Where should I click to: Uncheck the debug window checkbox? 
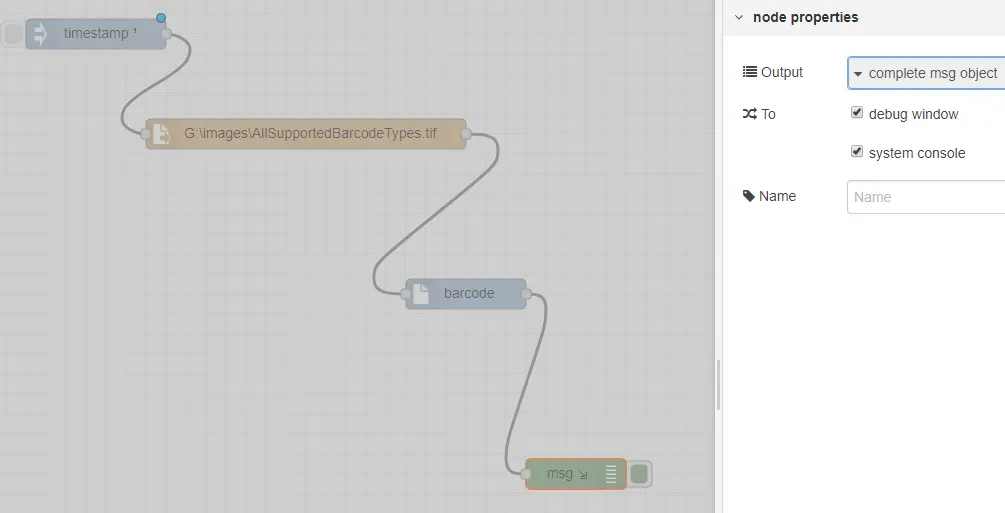point(856,112)
